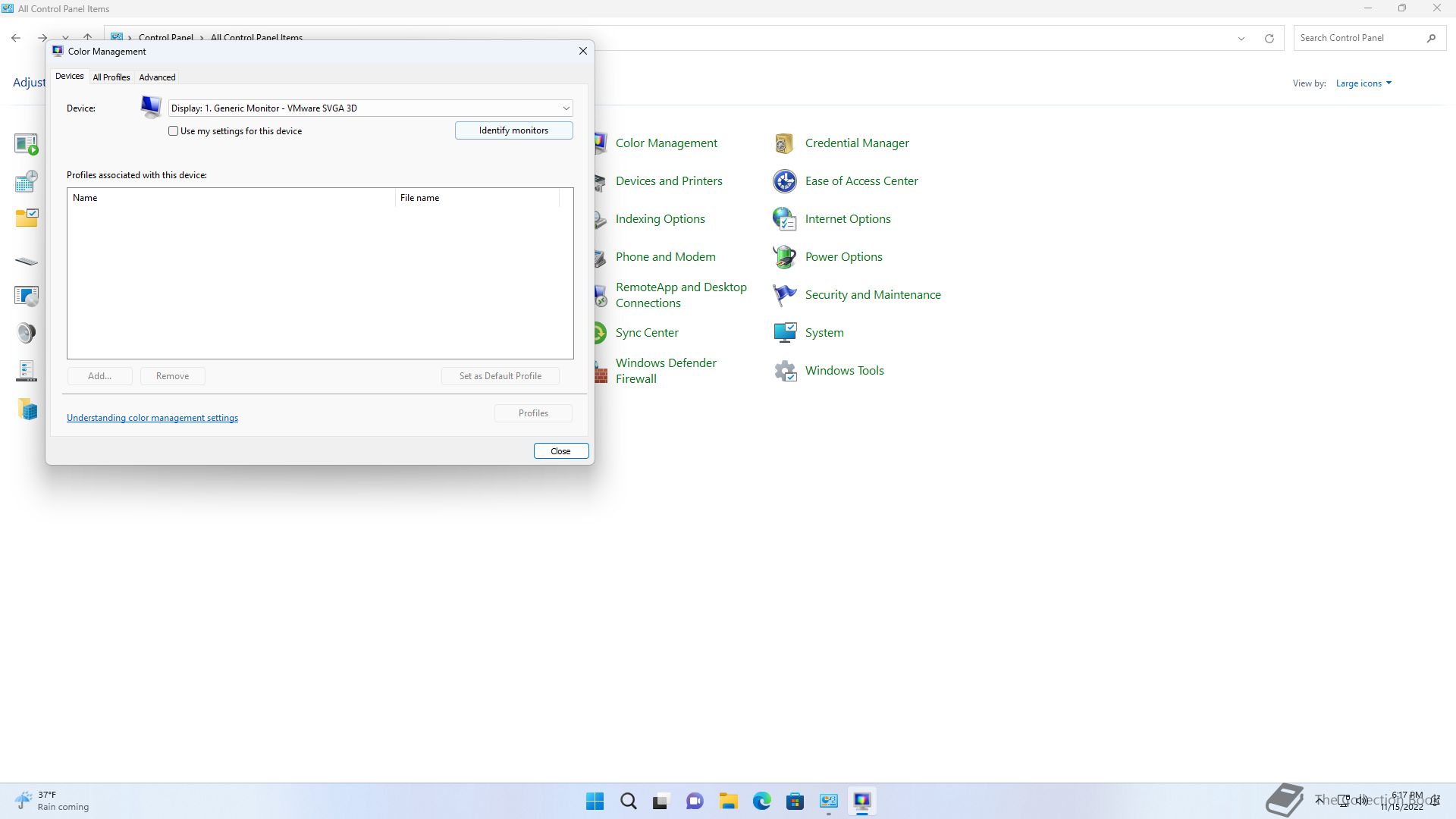Click the Identify monitors button
Viewport: 1456px width, 819px height.
click(513, 130)
